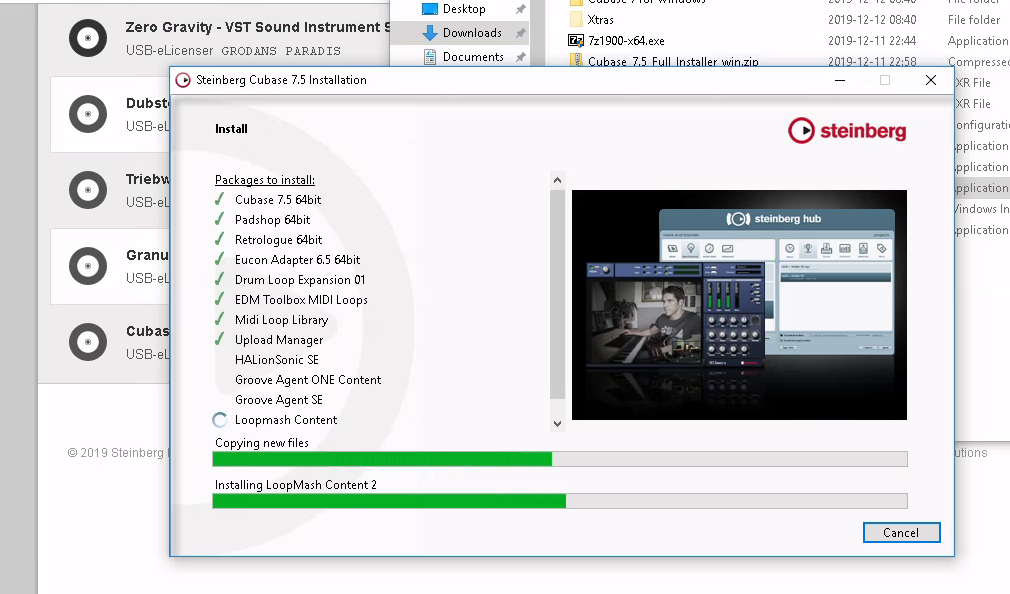Click the Xtras folder icon

tap(576, 20)
